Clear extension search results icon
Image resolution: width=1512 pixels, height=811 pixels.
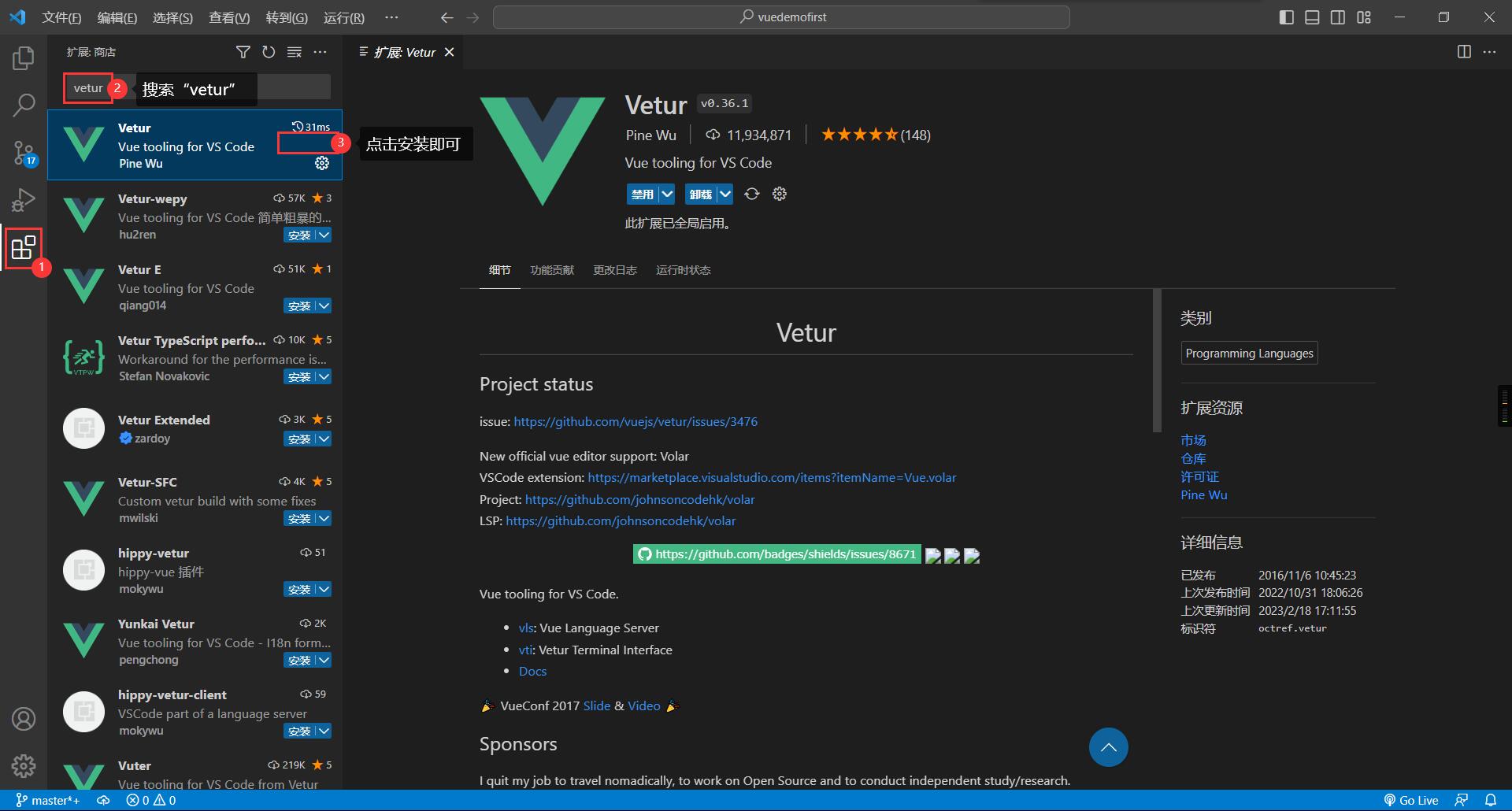click(x=295, y=52)
